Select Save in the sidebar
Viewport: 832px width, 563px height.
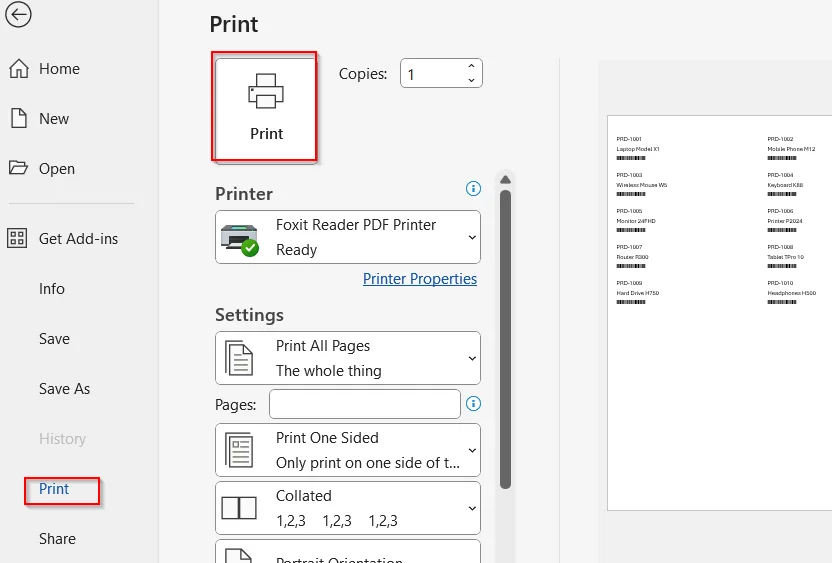point(54,339)
